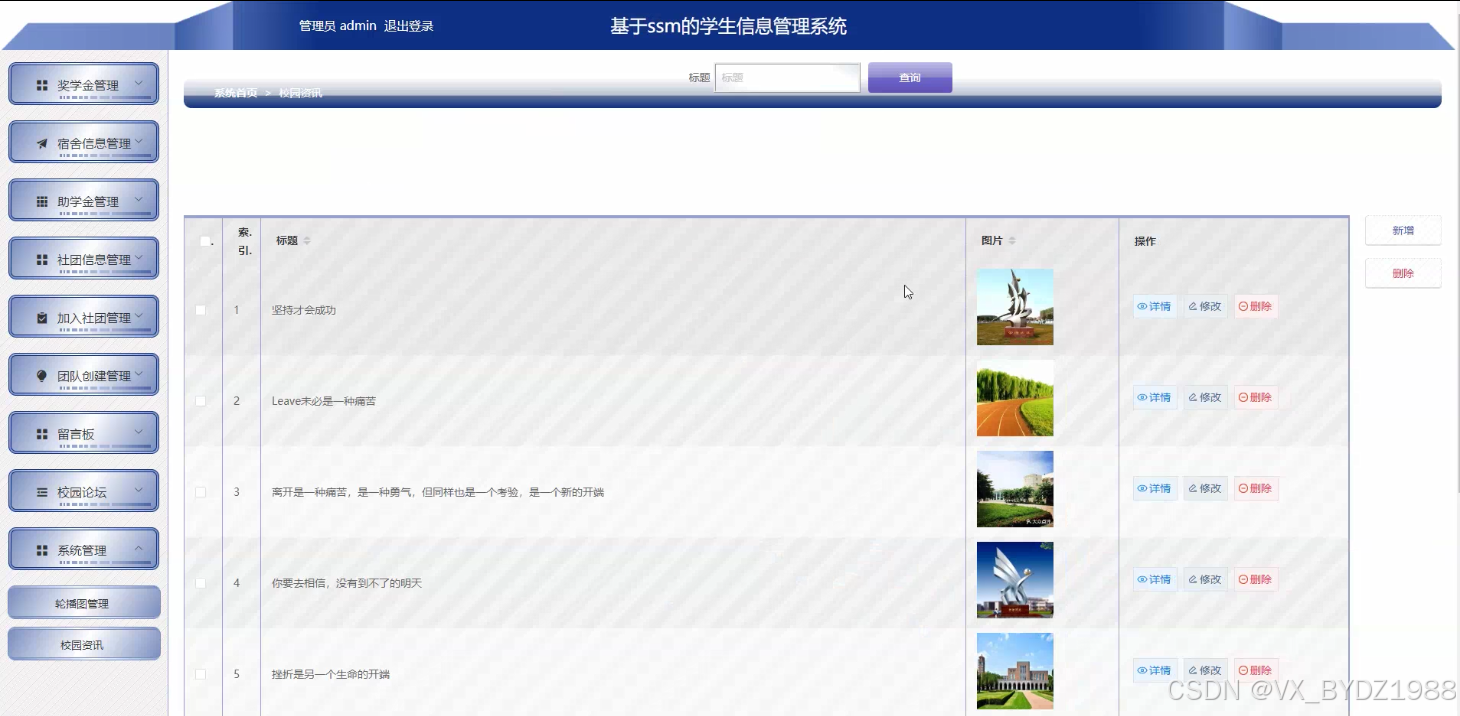
Task: Check the box for row 5 挫折是另一个生命的开端
Action: pos(200,674)
